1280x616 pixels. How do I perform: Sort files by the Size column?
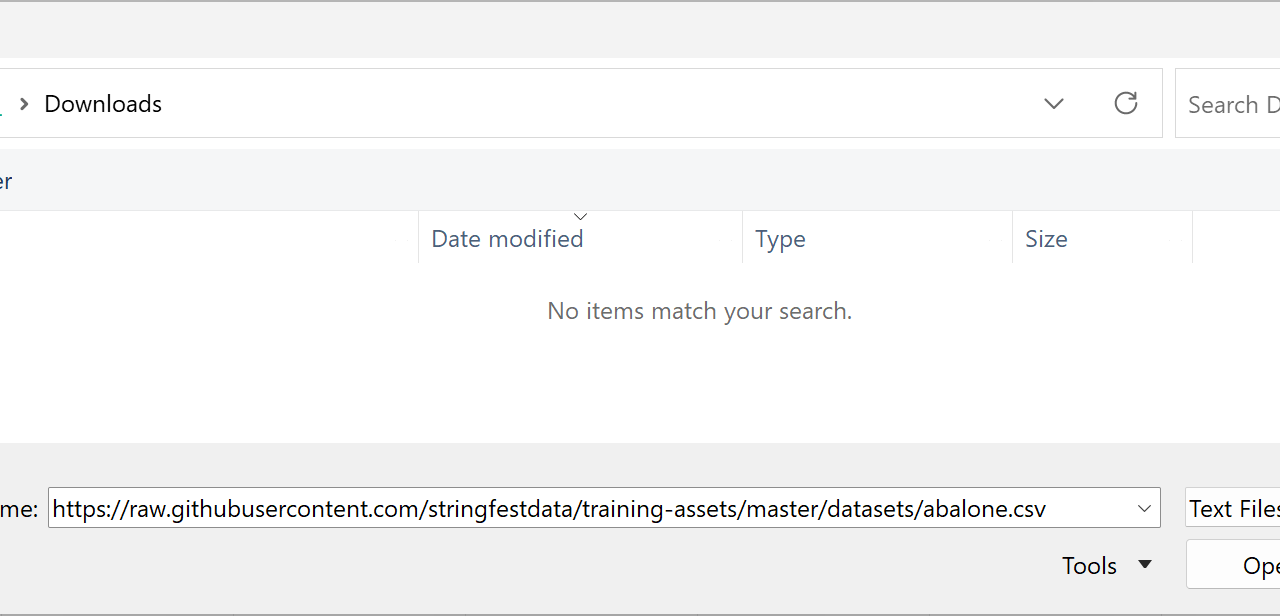click(x=1046, y=239)
